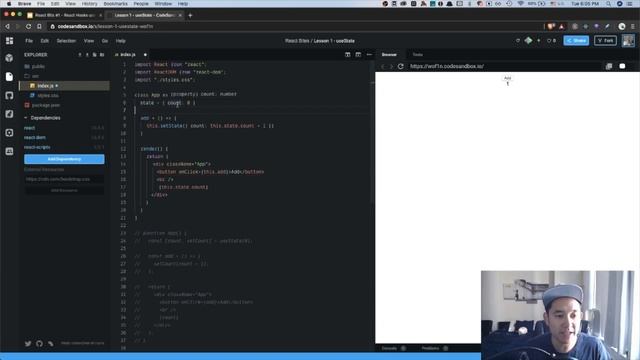Click the Add Dependency button
This screenshot has height=360, width=640.
coord(64,159)
